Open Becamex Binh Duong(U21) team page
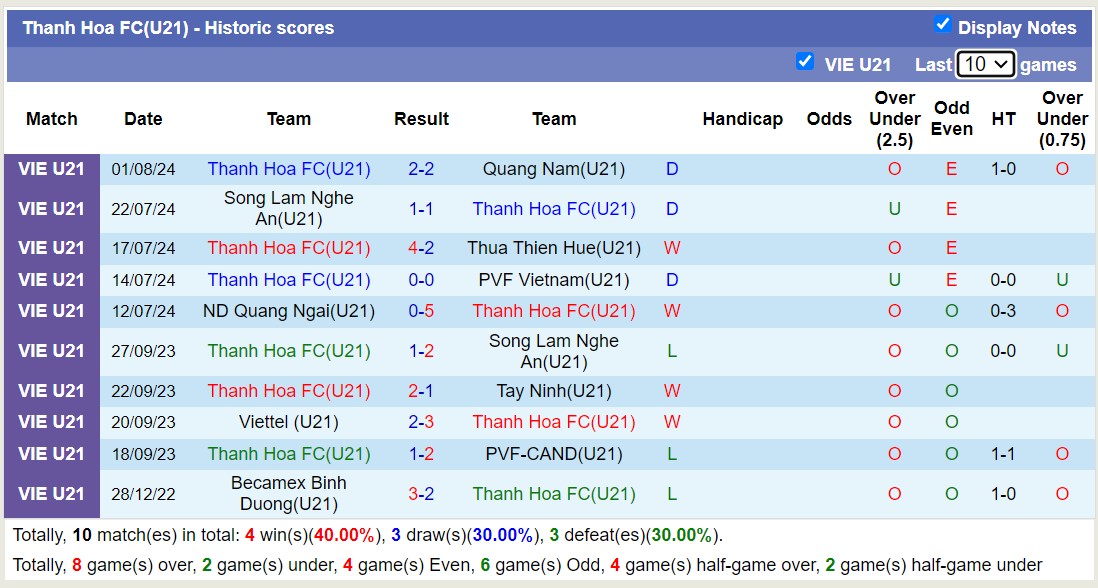This screenshot has height=588, width=1098. pyautogui.click(x=289, y=493)
